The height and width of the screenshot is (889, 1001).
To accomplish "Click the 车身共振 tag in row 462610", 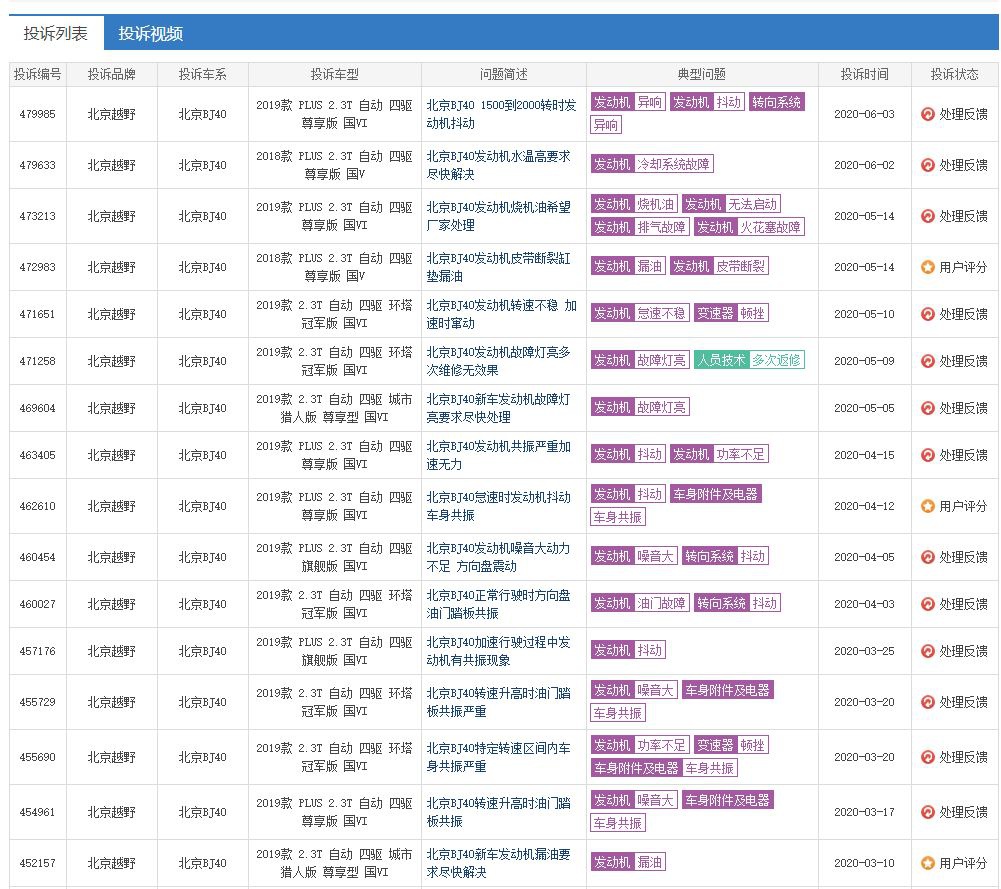I will click(x=618, y=517).
